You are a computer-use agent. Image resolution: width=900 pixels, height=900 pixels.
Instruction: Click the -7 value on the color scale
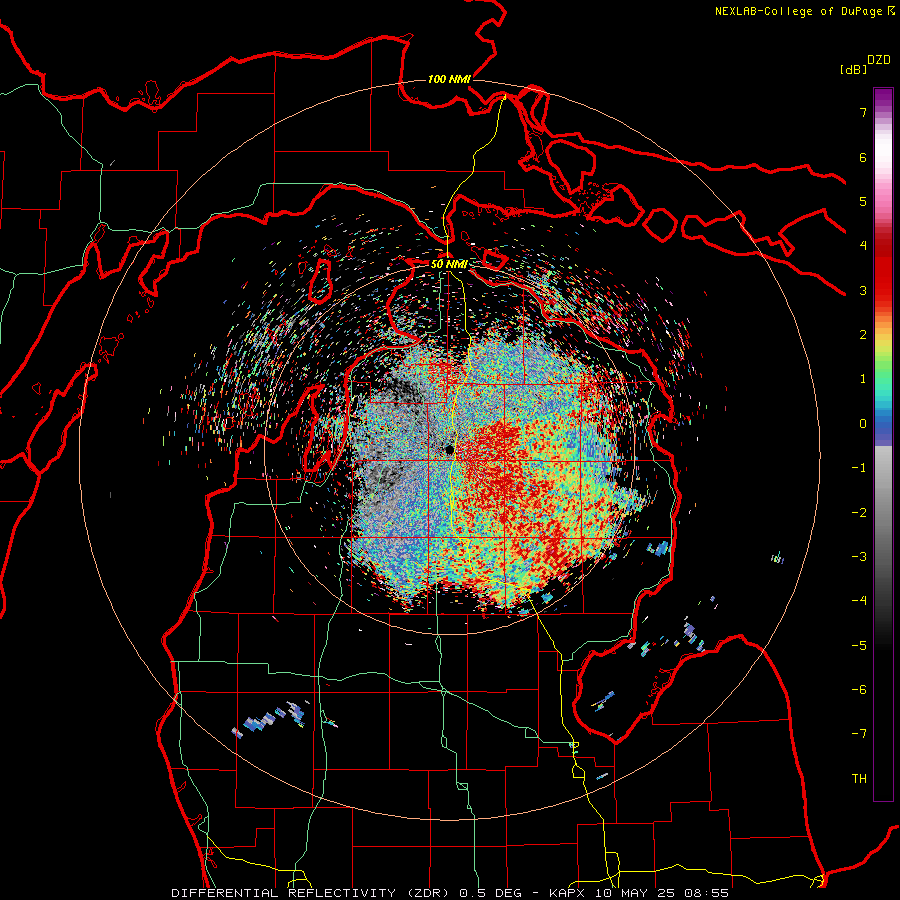point(859,734)
